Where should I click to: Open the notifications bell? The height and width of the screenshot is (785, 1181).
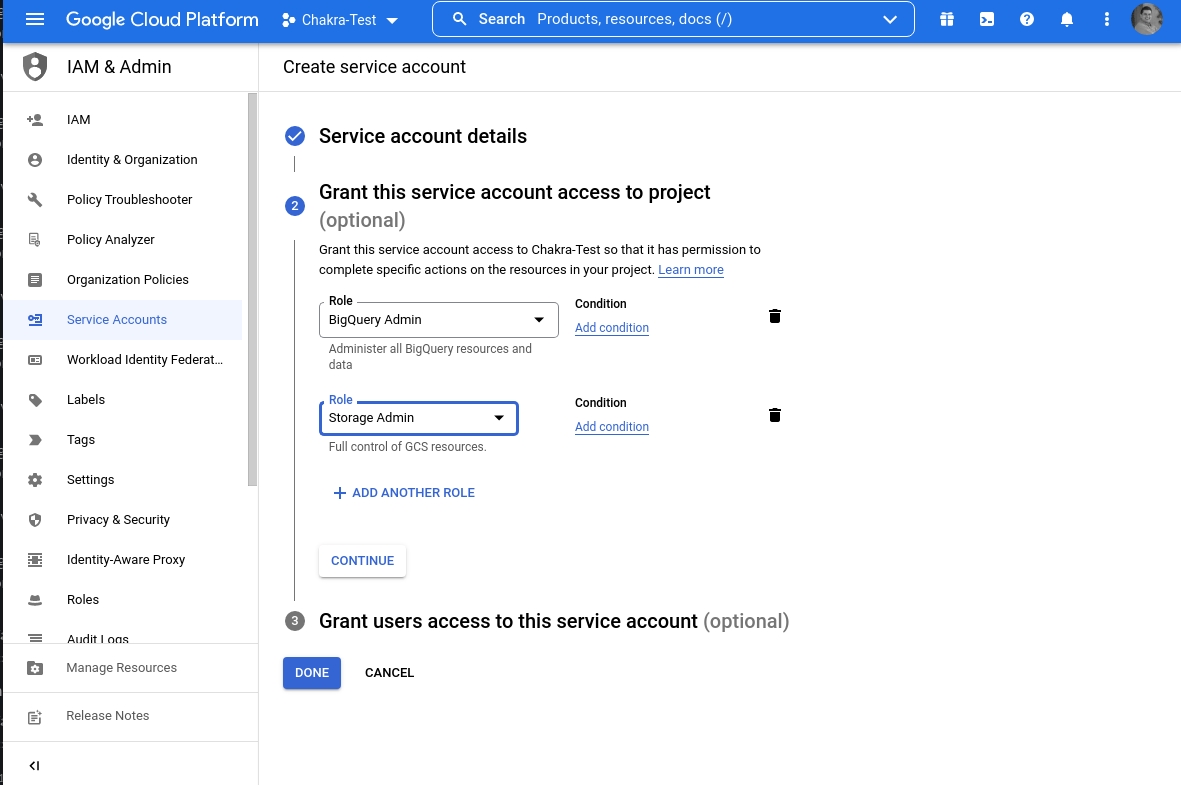click(1067, 19)
